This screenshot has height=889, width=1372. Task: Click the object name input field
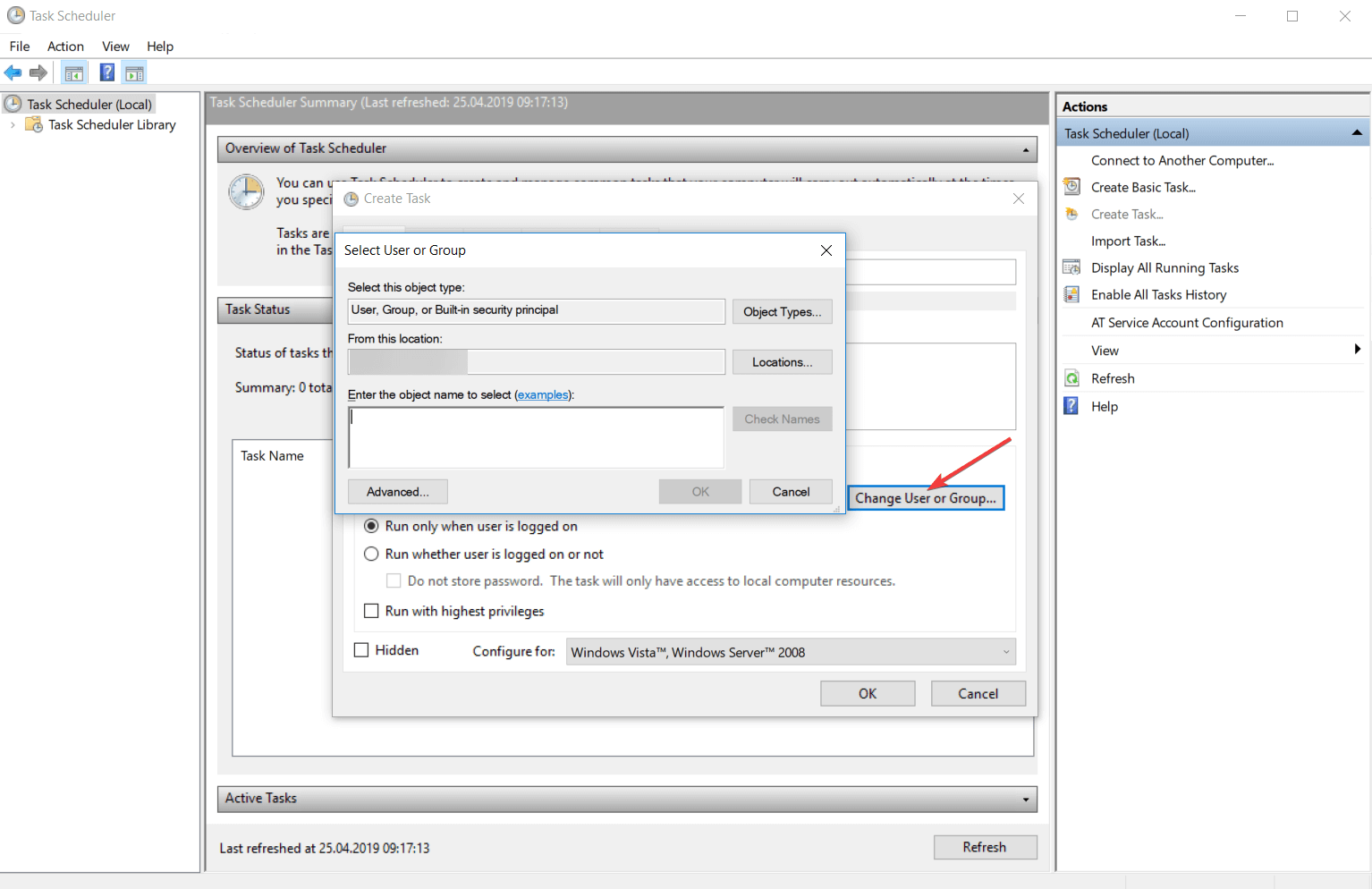[x=535, y=436]
